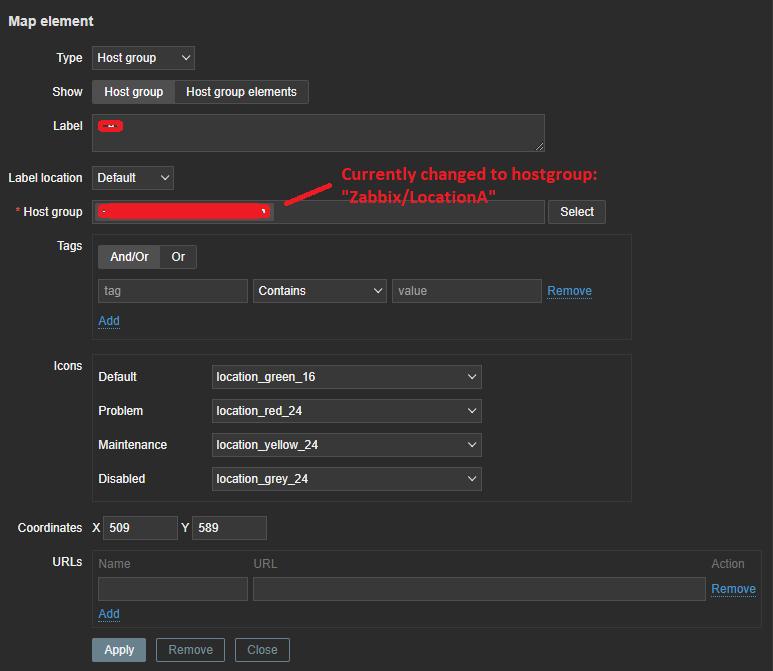Viewport: 773px width, 671px height.
Task: Click the X coordinate field
Action: (140, 528)
